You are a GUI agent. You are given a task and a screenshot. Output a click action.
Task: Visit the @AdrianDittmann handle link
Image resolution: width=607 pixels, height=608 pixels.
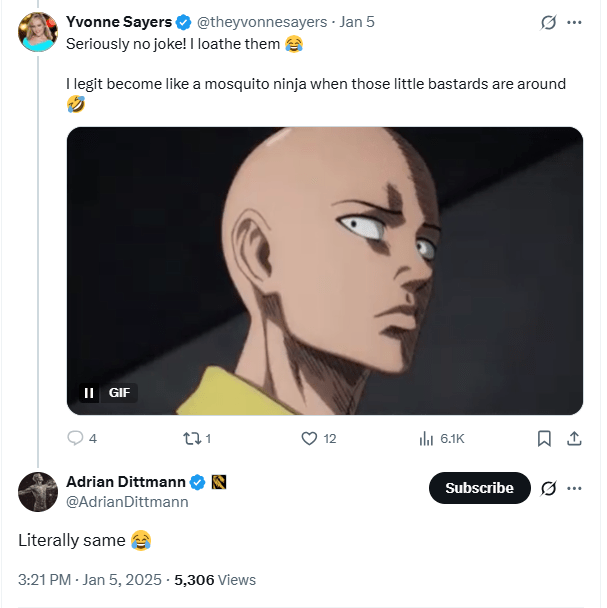(127, 502)
